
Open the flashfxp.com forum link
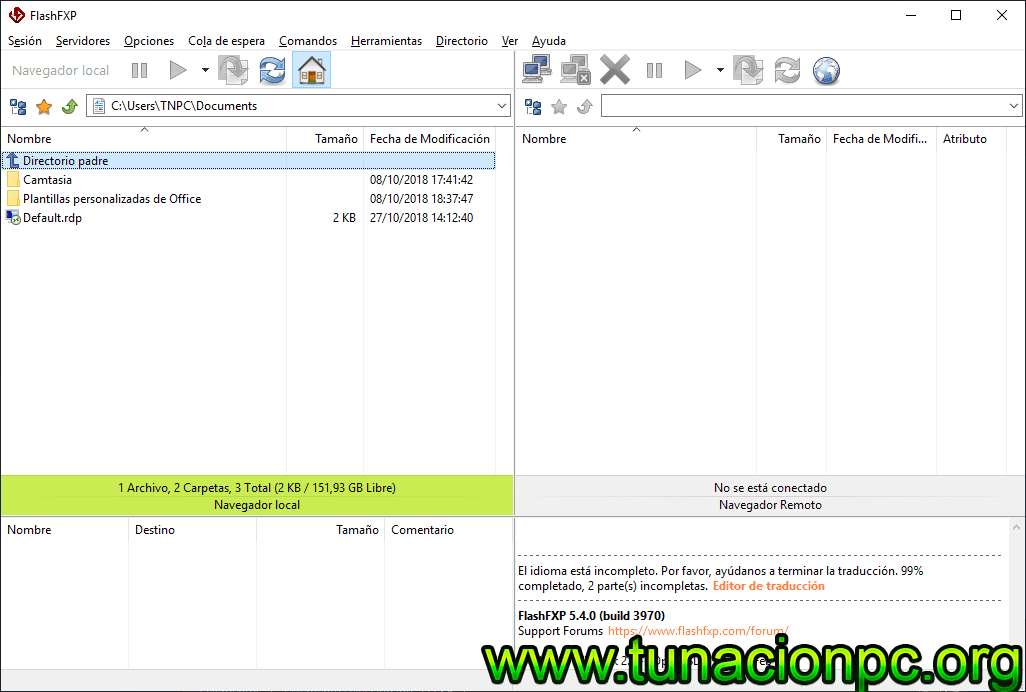pyautogui.click(x=698, y=631)
